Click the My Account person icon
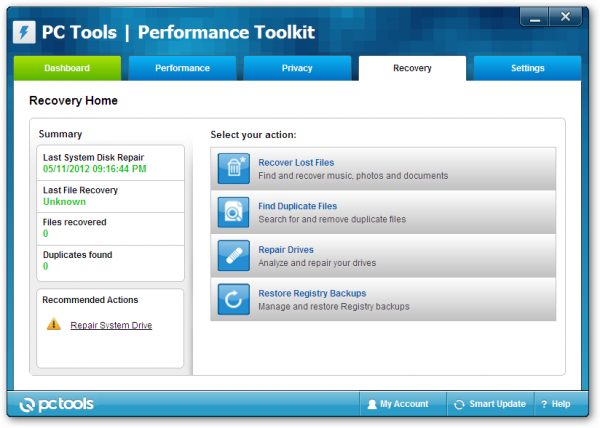Screen dimensions: 600x428 point(372,404)
